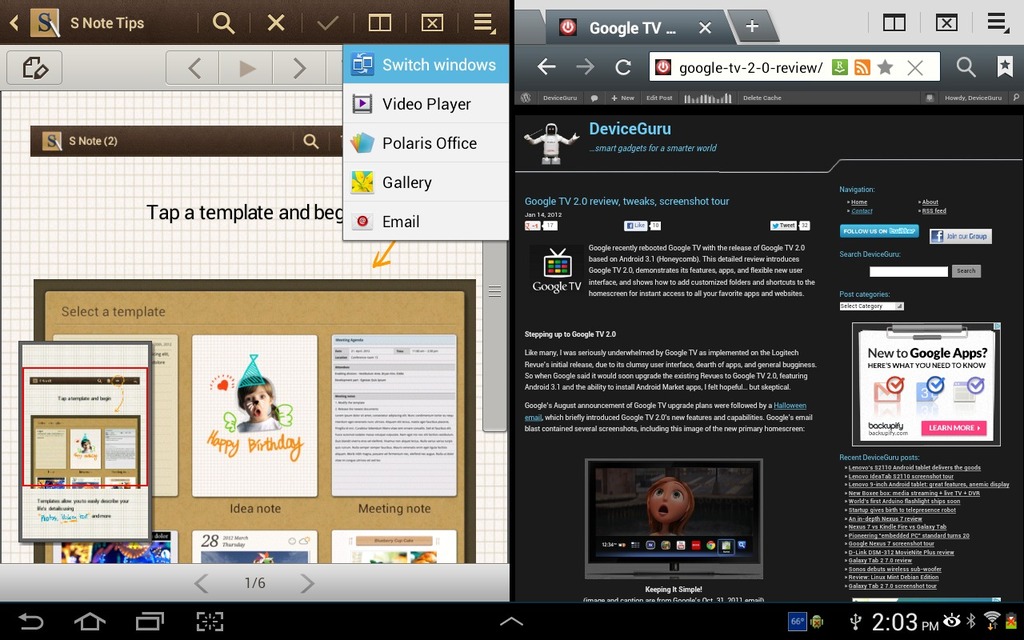Tap the S Note Tips back arrow
This screenshot has width=1024, height=640.
pos(14,24)
